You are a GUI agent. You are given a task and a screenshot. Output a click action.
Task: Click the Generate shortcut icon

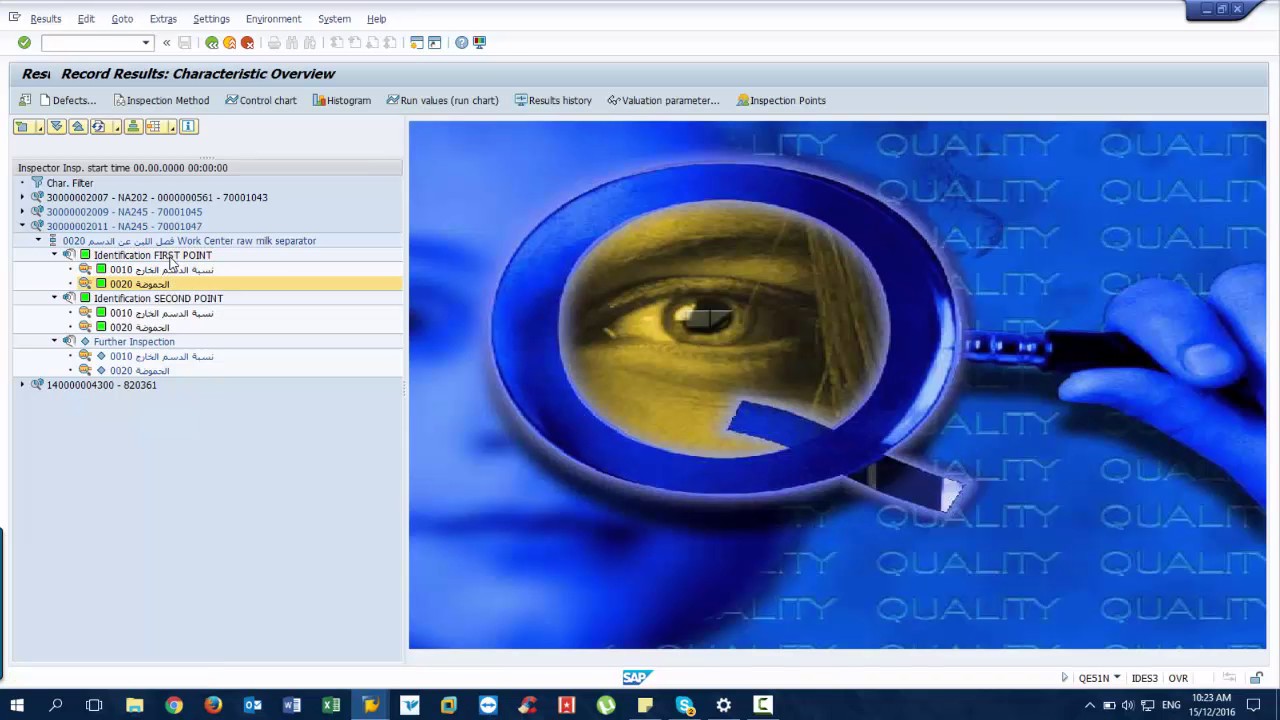(x=435, y=43)
